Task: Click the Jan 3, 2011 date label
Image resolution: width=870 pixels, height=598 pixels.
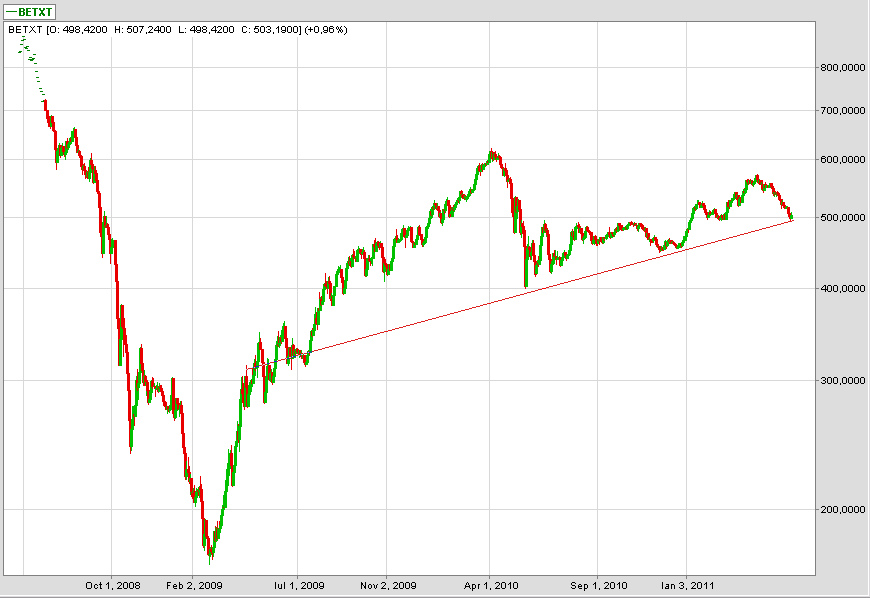Action: tap(687, 585)
